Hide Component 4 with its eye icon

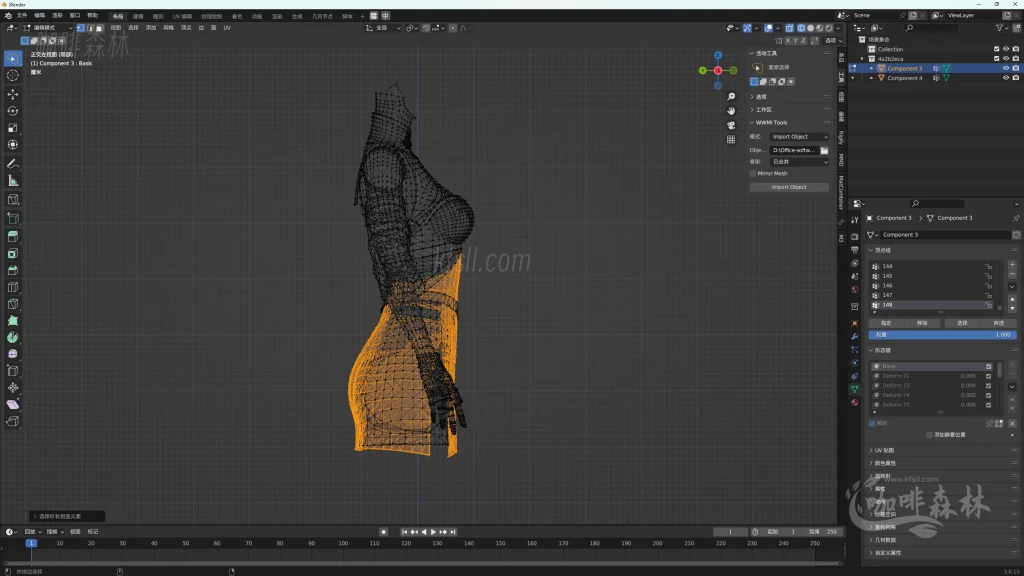[1006, 78]
